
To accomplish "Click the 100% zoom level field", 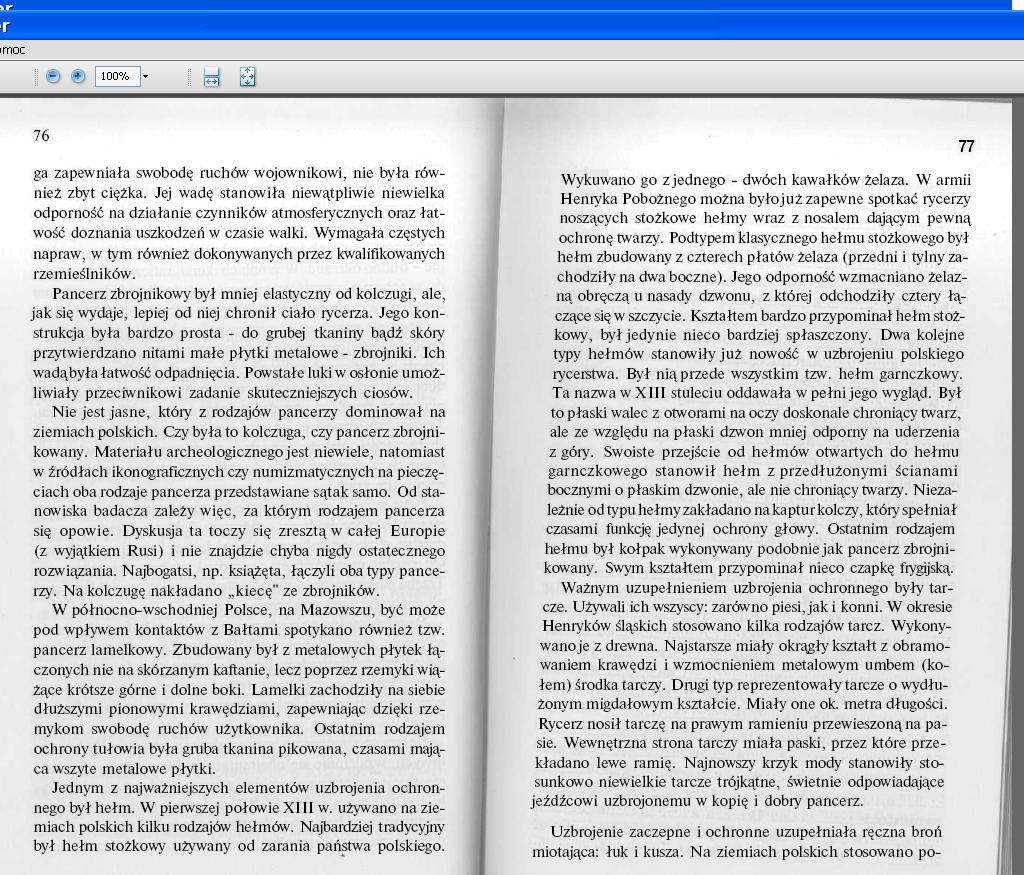I will (x=117, y=76).
